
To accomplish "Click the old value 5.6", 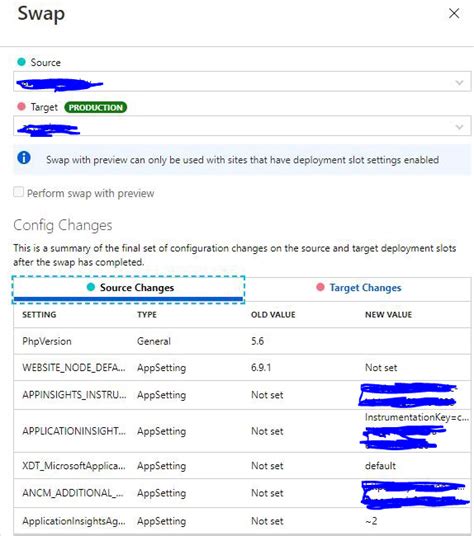I will (x=257, y=341).
